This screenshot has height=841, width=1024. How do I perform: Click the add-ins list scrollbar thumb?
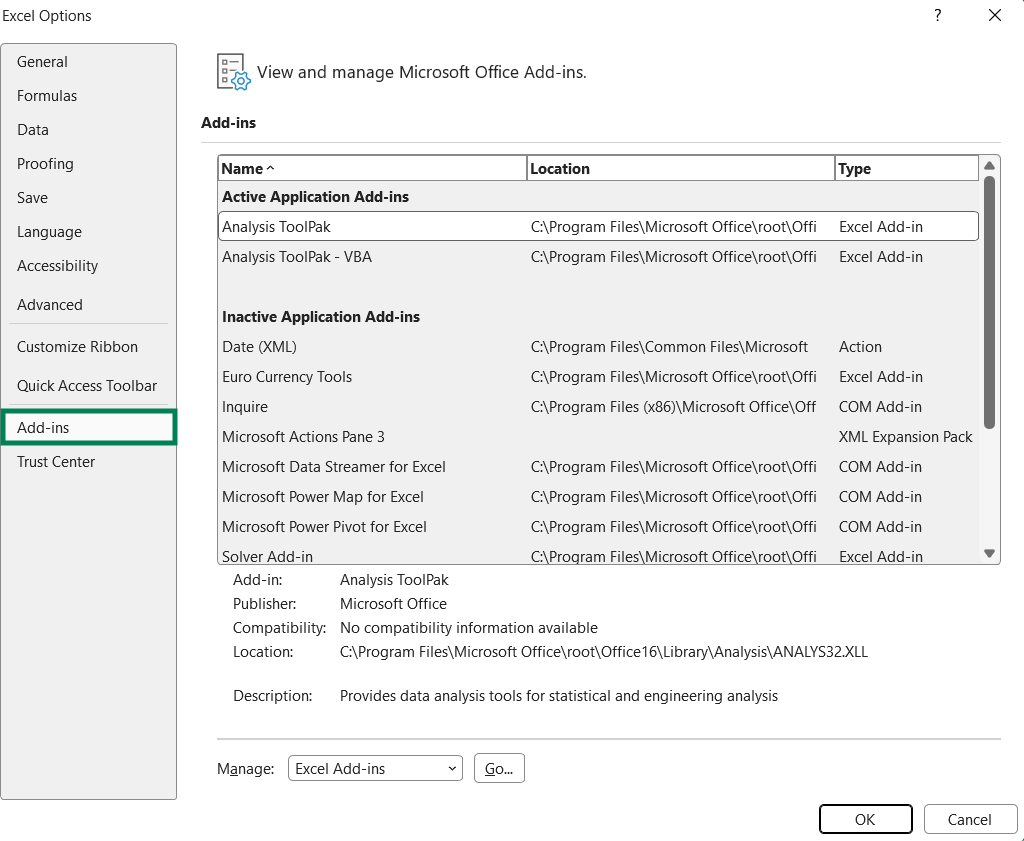tap(989, 302)
